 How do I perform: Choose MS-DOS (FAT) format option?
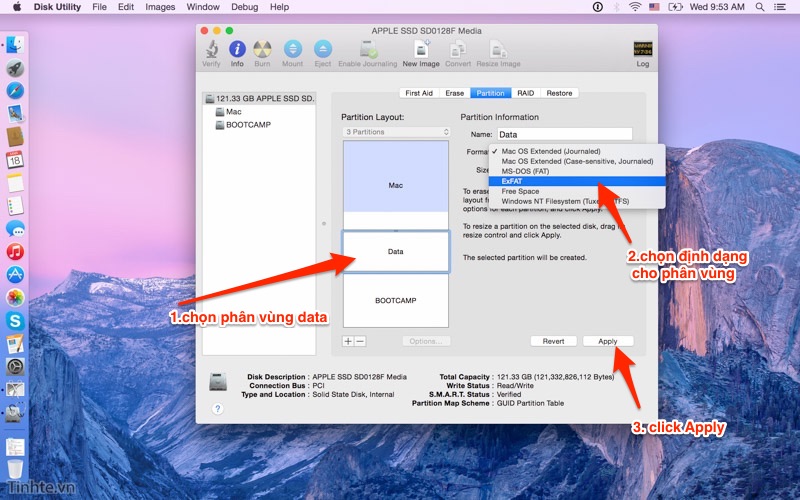577,171
